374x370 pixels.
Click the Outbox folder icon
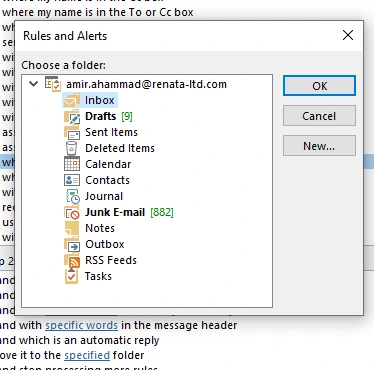click(72, 244)
